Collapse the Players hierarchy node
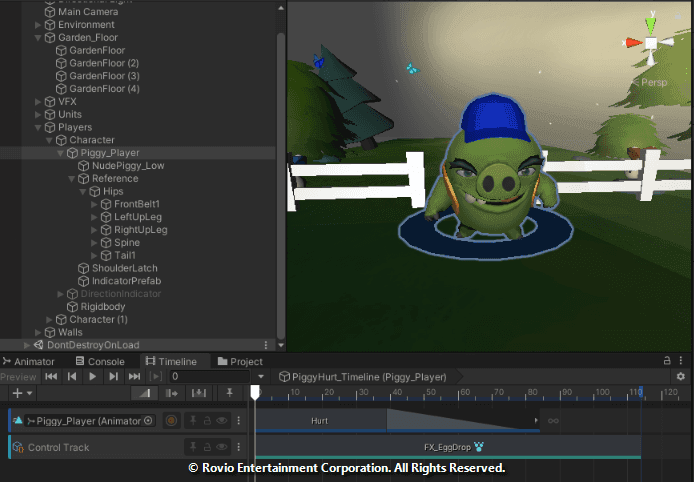The image size is (694, 482). tap(38, 127)
